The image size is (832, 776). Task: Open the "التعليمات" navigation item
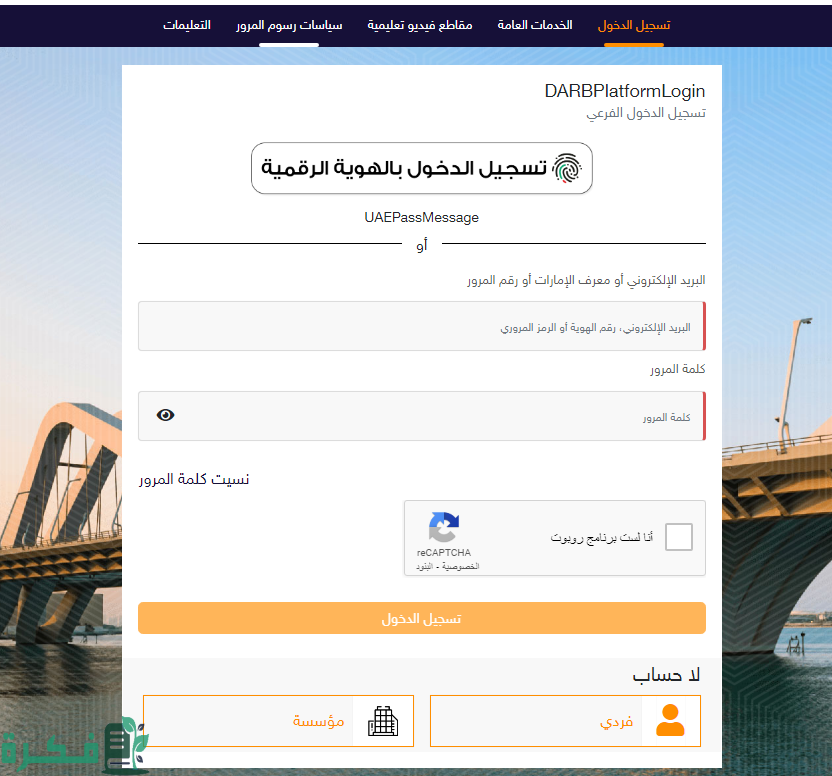(x=187, y=24)
